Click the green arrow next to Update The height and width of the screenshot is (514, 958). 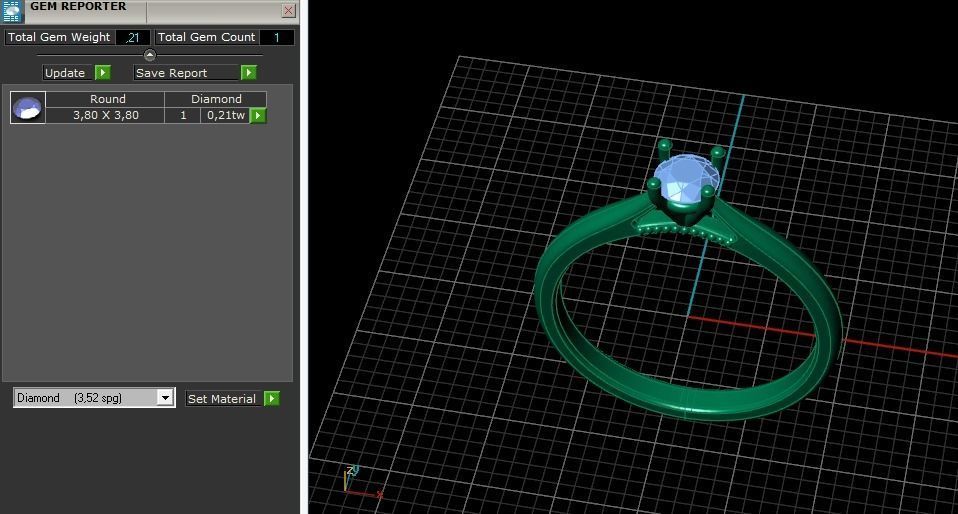click(x=103, y=73)
